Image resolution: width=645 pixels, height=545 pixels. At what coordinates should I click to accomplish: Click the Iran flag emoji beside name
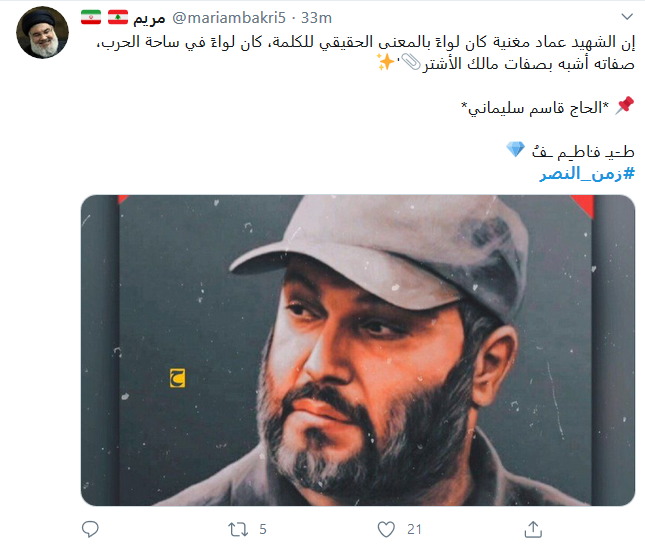(x=91, y=18)
